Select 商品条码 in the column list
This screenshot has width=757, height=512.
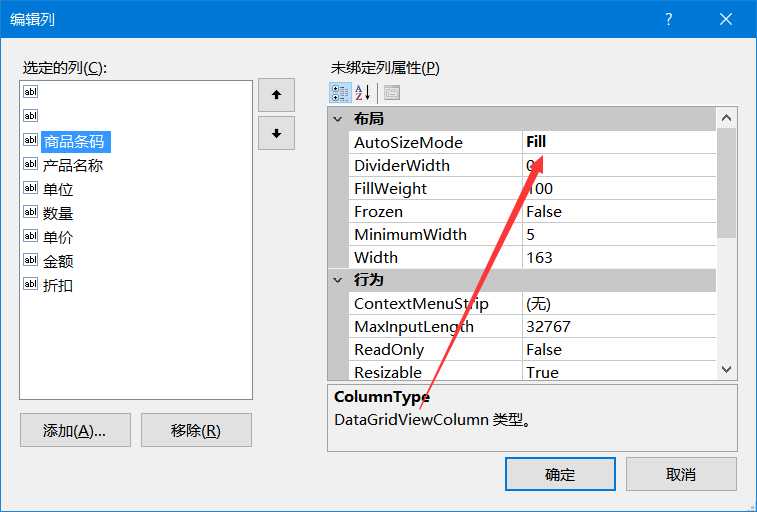coord(75,142)
